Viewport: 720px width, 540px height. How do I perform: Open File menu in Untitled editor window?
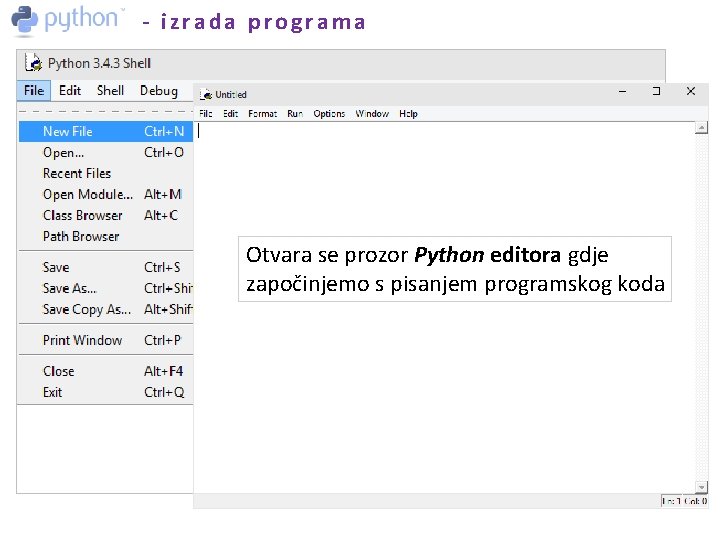[x=205, y=113]
